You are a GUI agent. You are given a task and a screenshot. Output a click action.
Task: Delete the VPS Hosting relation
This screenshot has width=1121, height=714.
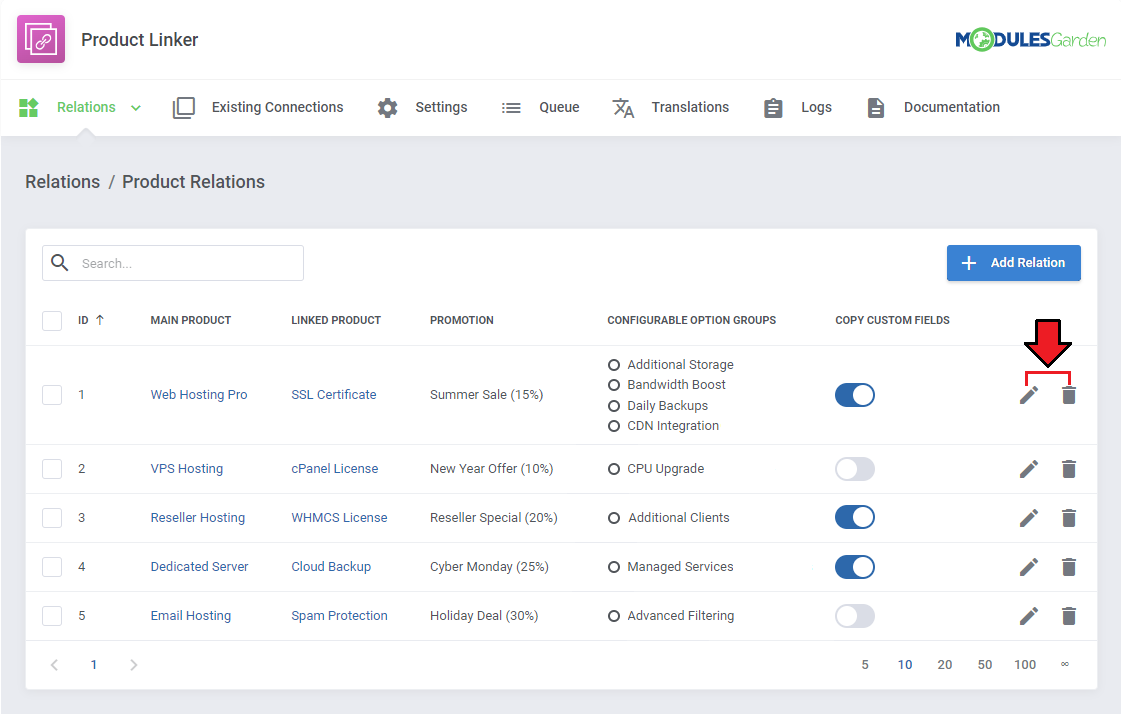1069,469
